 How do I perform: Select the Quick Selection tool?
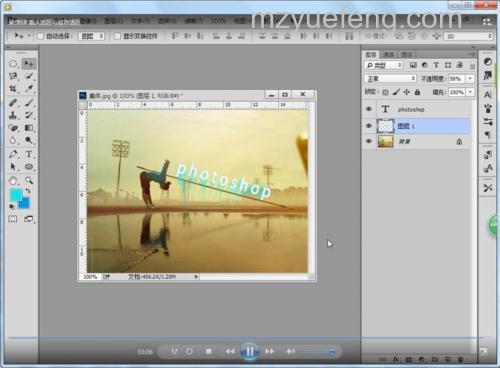[29, 76]
